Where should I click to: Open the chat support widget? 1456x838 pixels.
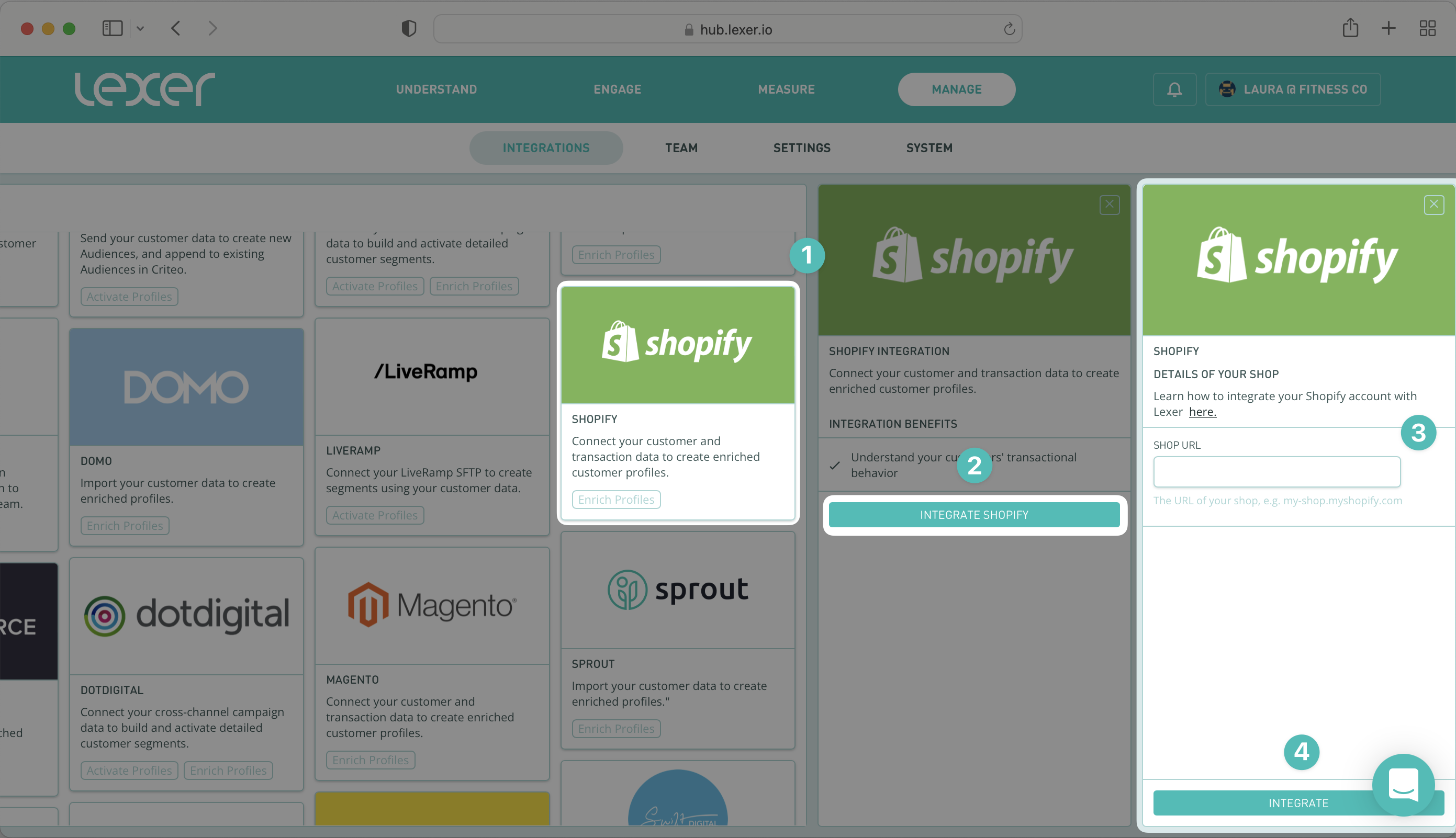pos(1403,785)
